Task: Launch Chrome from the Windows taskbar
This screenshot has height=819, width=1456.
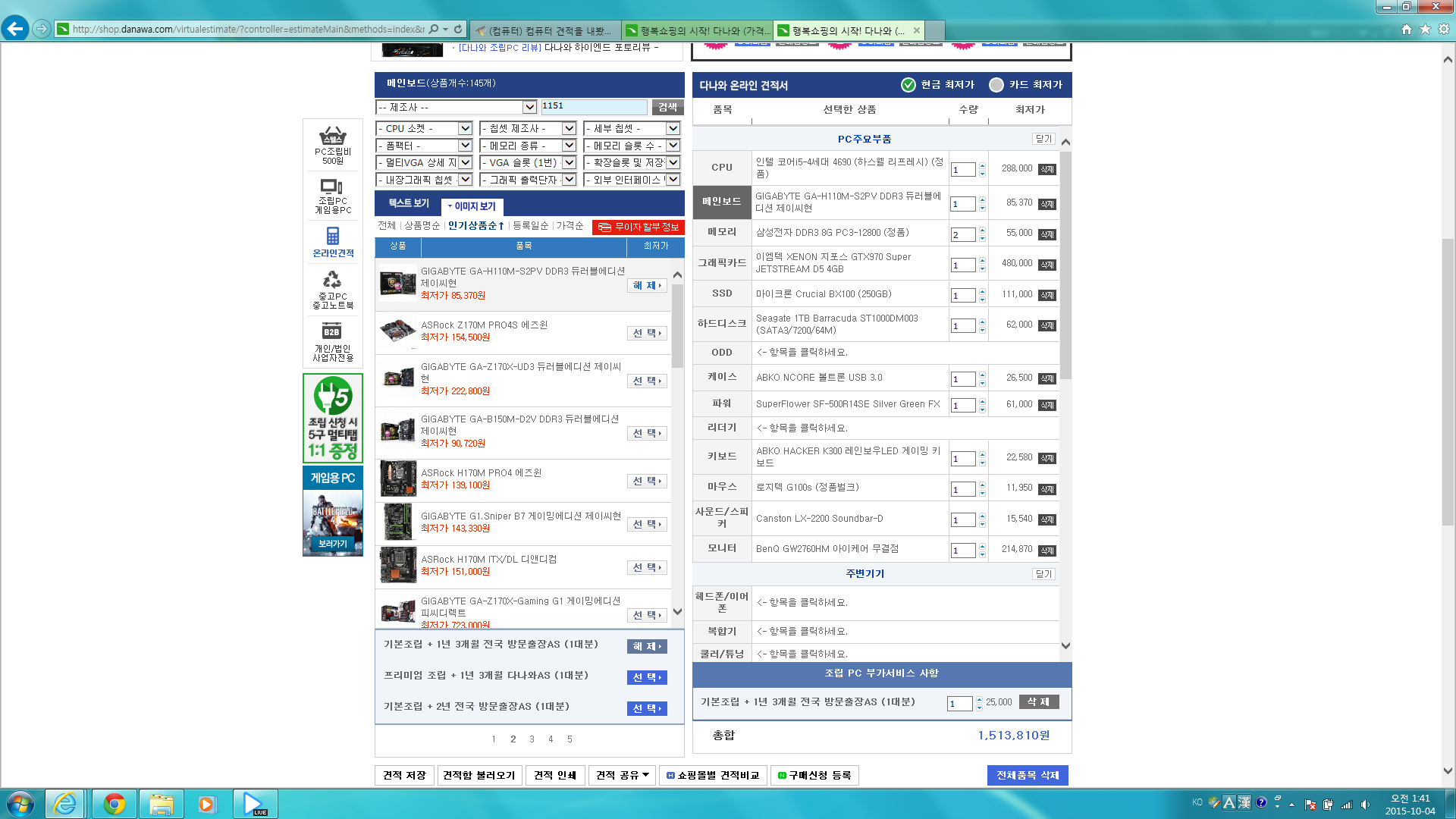Action: 115,804
